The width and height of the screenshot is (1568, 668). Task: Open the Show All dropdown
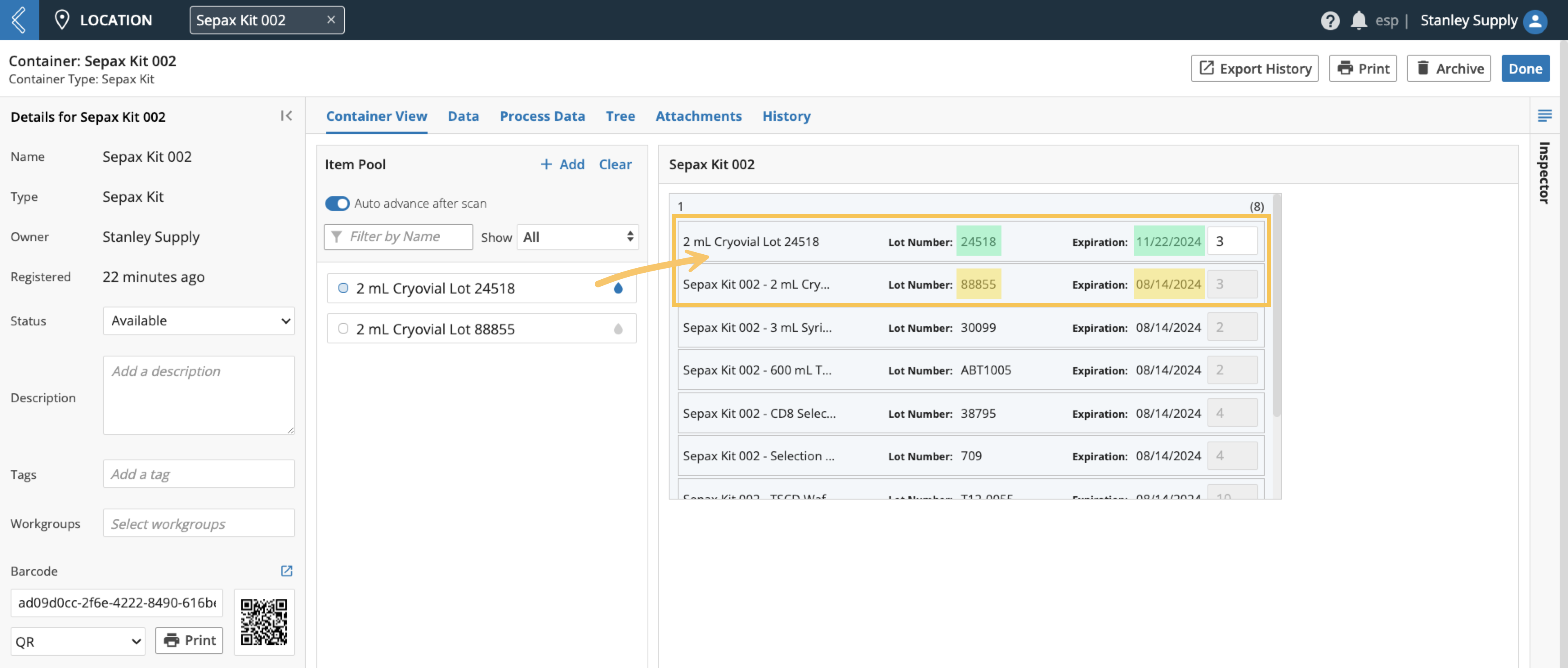coord(578,236)
